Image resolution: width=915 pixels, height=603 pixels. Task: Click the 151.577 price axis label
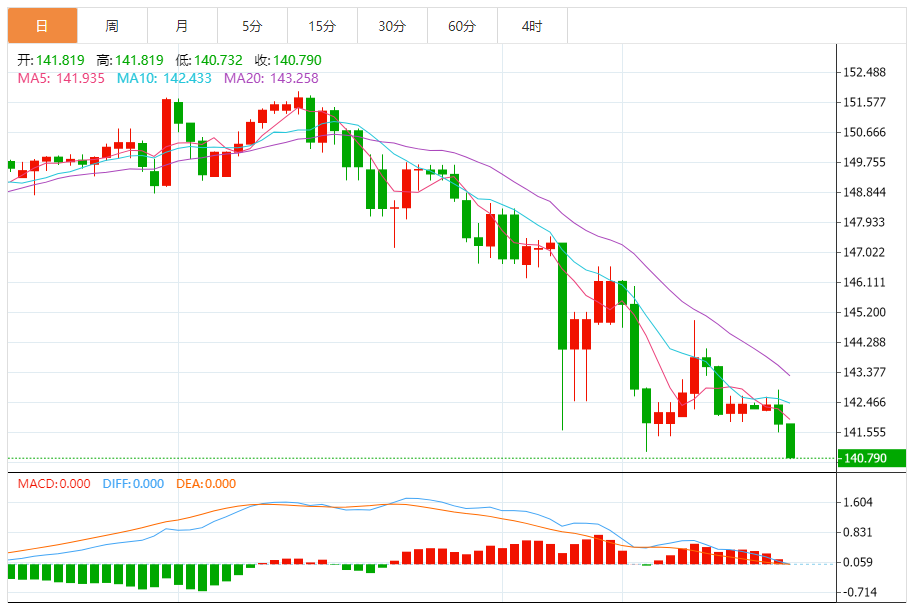click(x=864, y=102)
